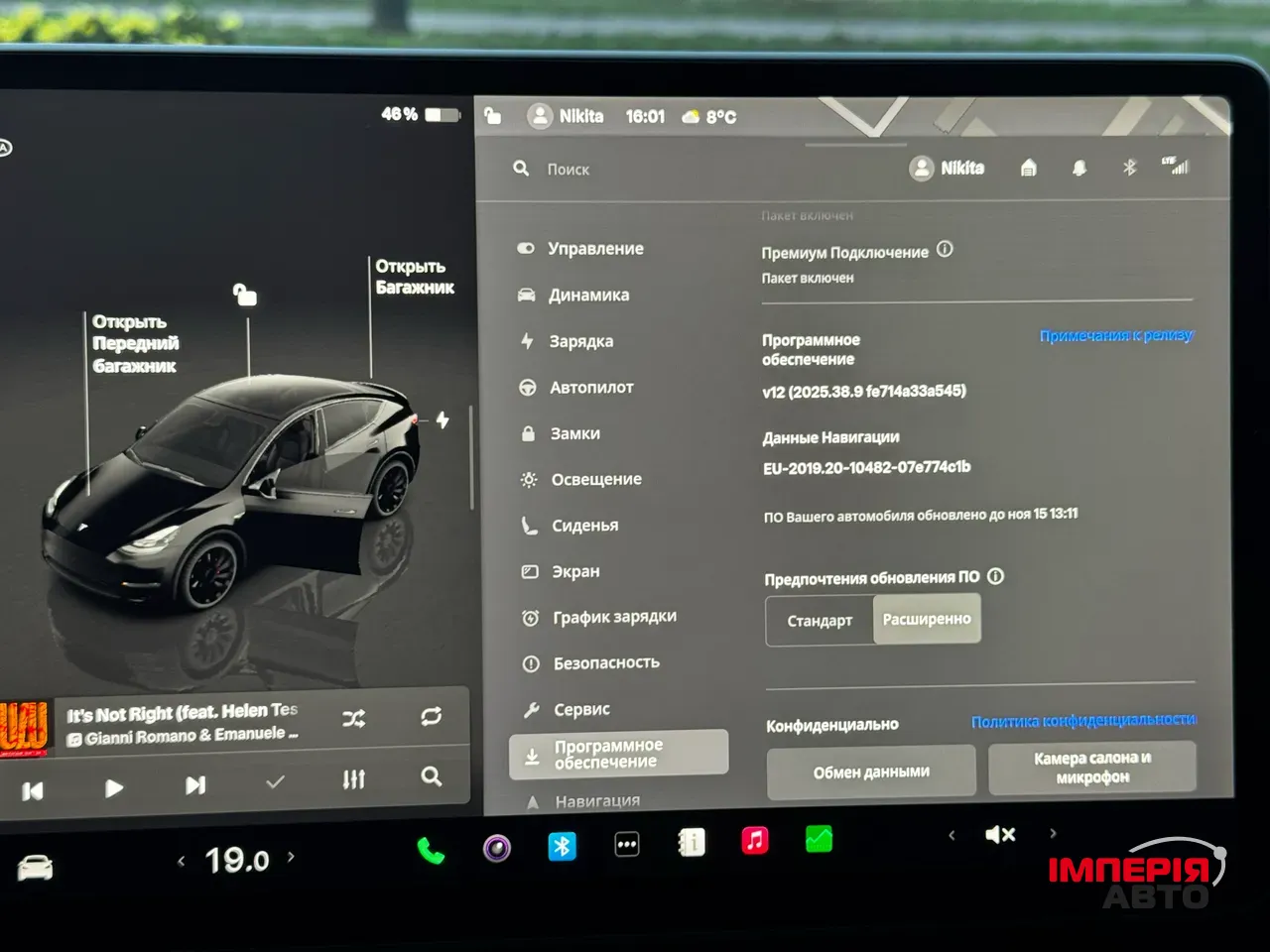Image resolution: width=1270 pixels, height=952 pixels.
Task: Expand the dock with the right chevron
Action: coord(1053,834)
